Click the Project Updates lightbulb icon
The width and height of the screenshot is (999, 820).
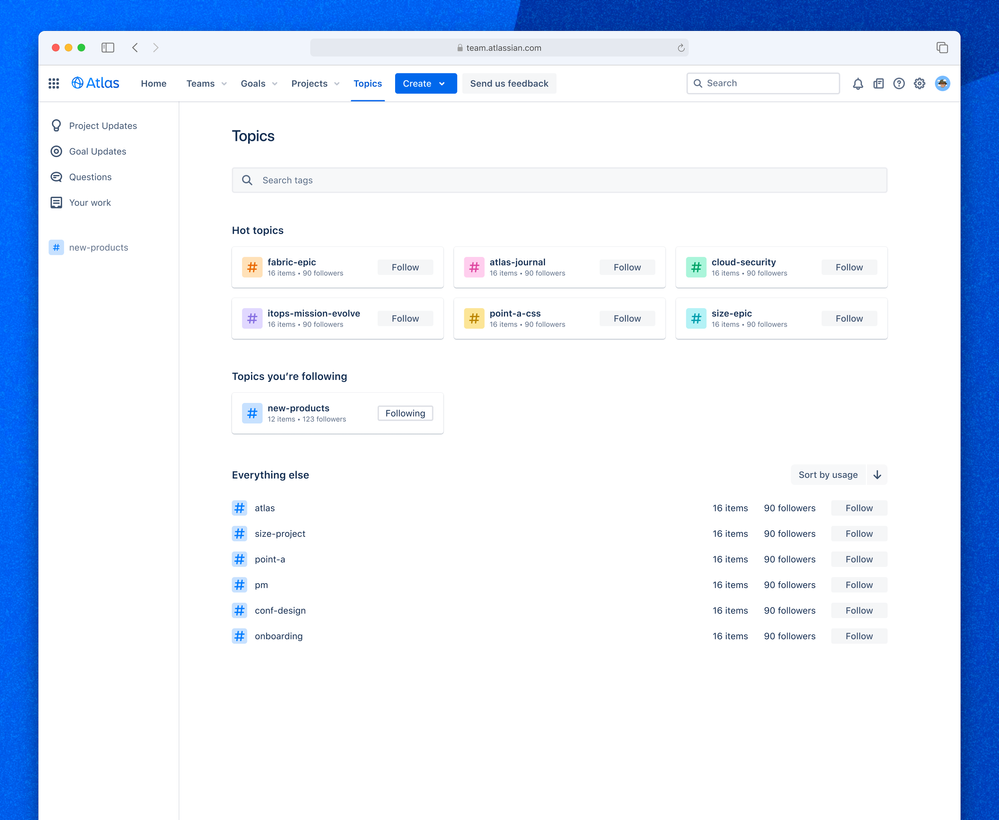point(56,126)
